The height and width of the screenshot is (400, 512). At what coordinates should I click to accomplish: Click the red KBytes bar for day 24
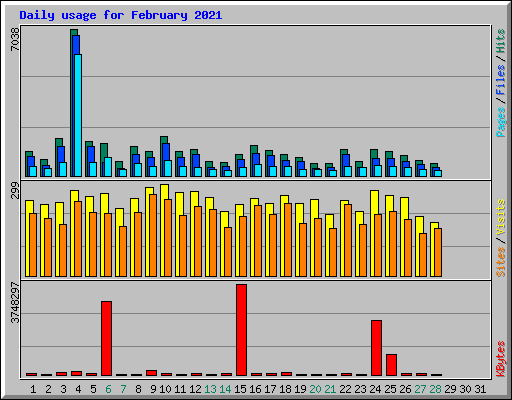coord(376,348)
